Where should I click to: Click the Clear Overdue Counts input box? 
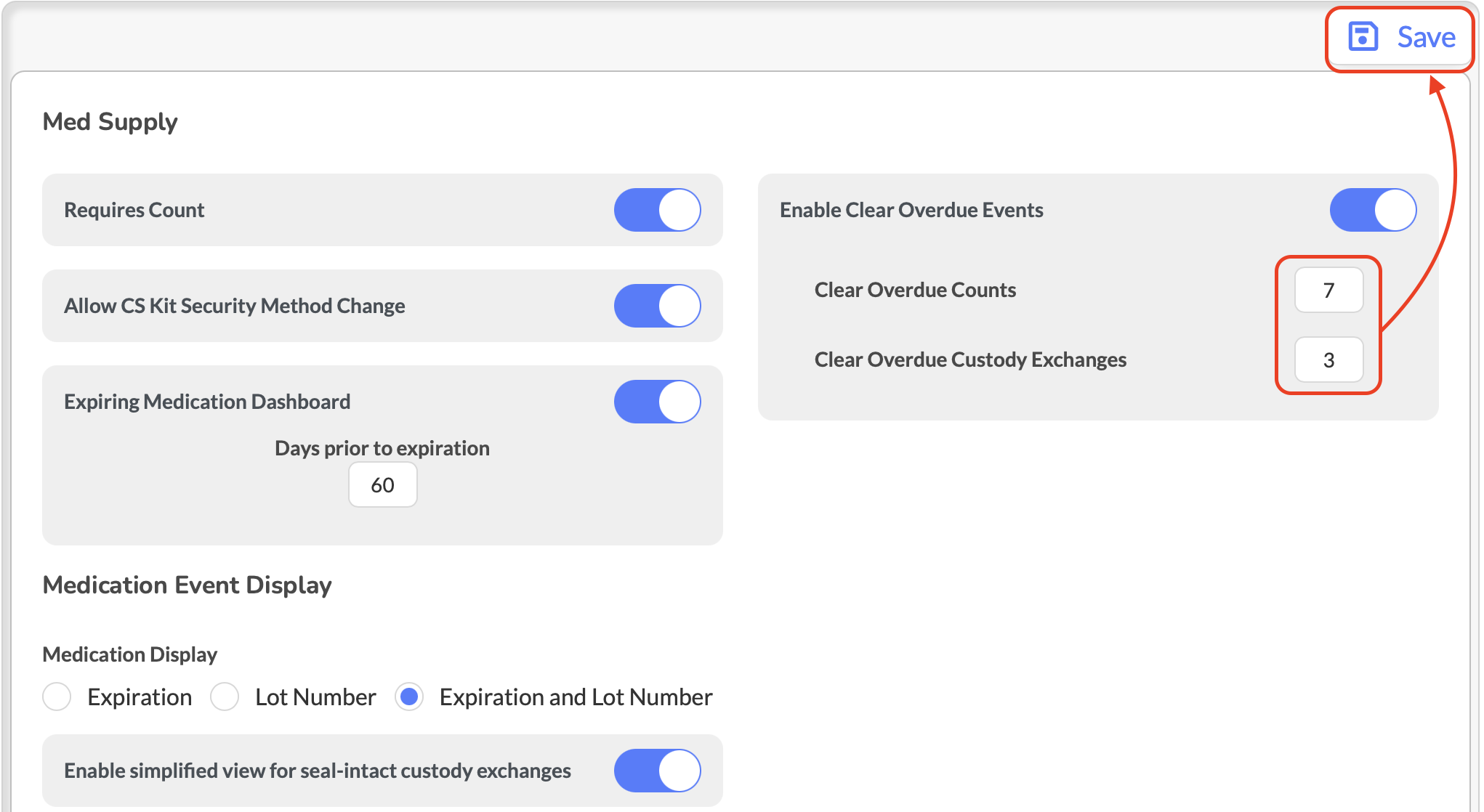click(1328, 290)
